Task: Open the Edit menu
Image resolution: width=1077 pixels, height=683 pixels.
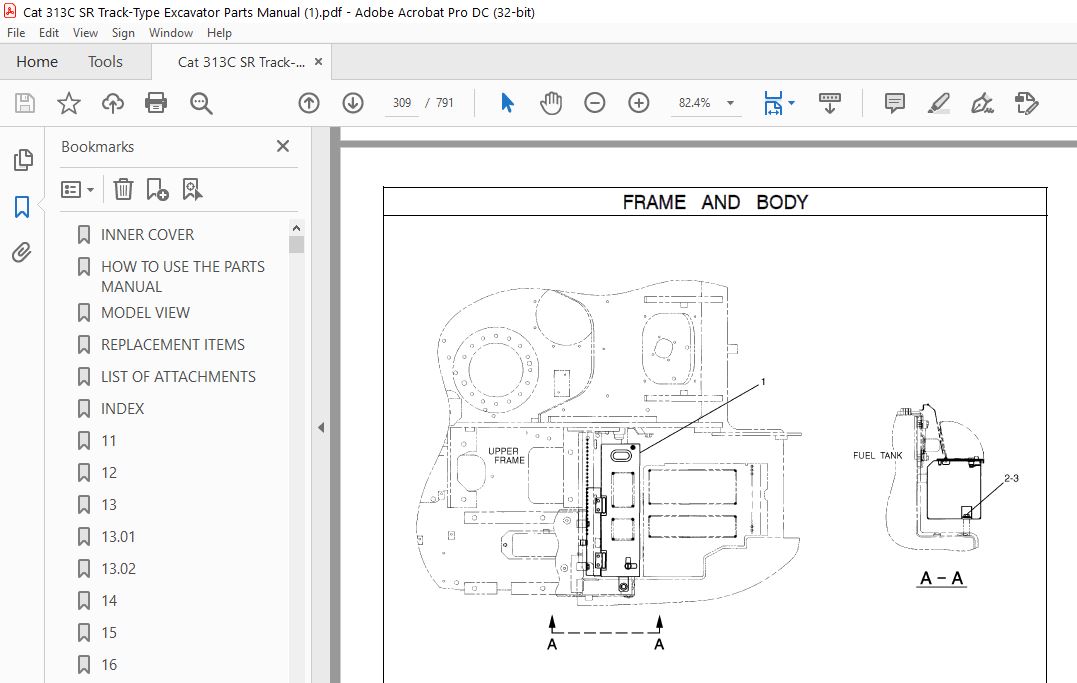Action: click(48, 32)
